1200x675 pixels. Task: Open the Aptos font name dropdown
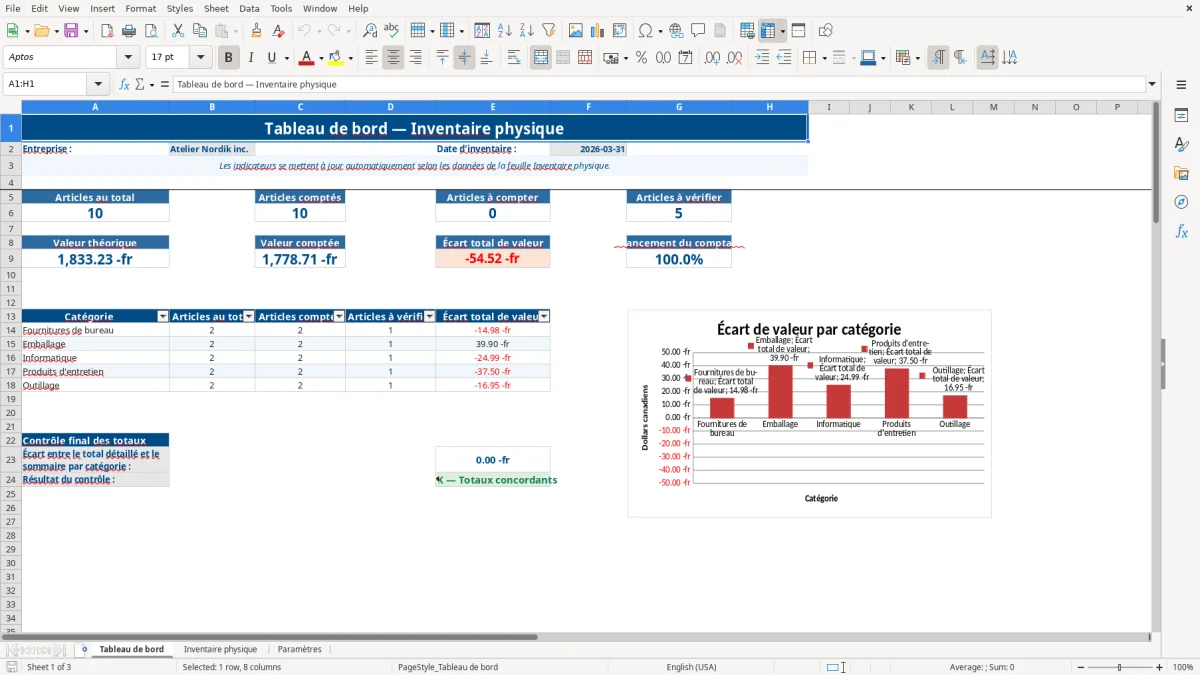128,58
